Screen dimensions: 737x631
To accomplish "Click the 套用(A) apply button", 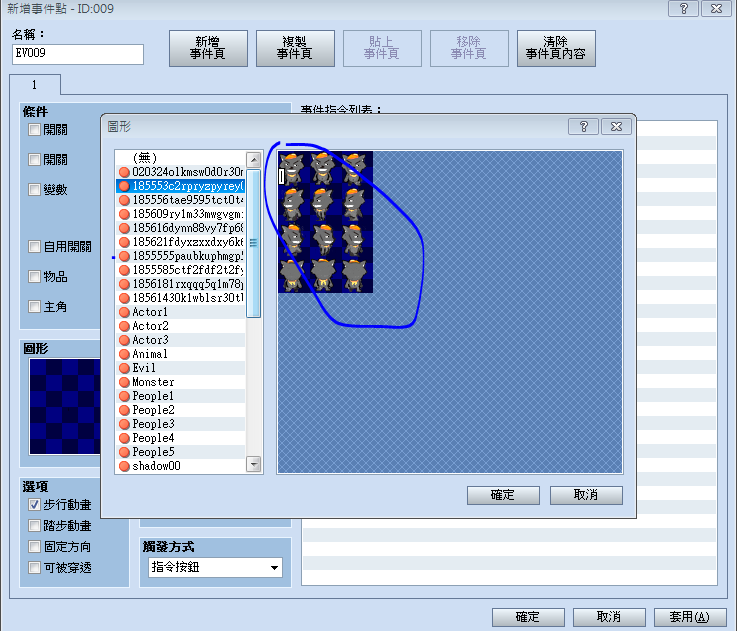I will [690, 617].
